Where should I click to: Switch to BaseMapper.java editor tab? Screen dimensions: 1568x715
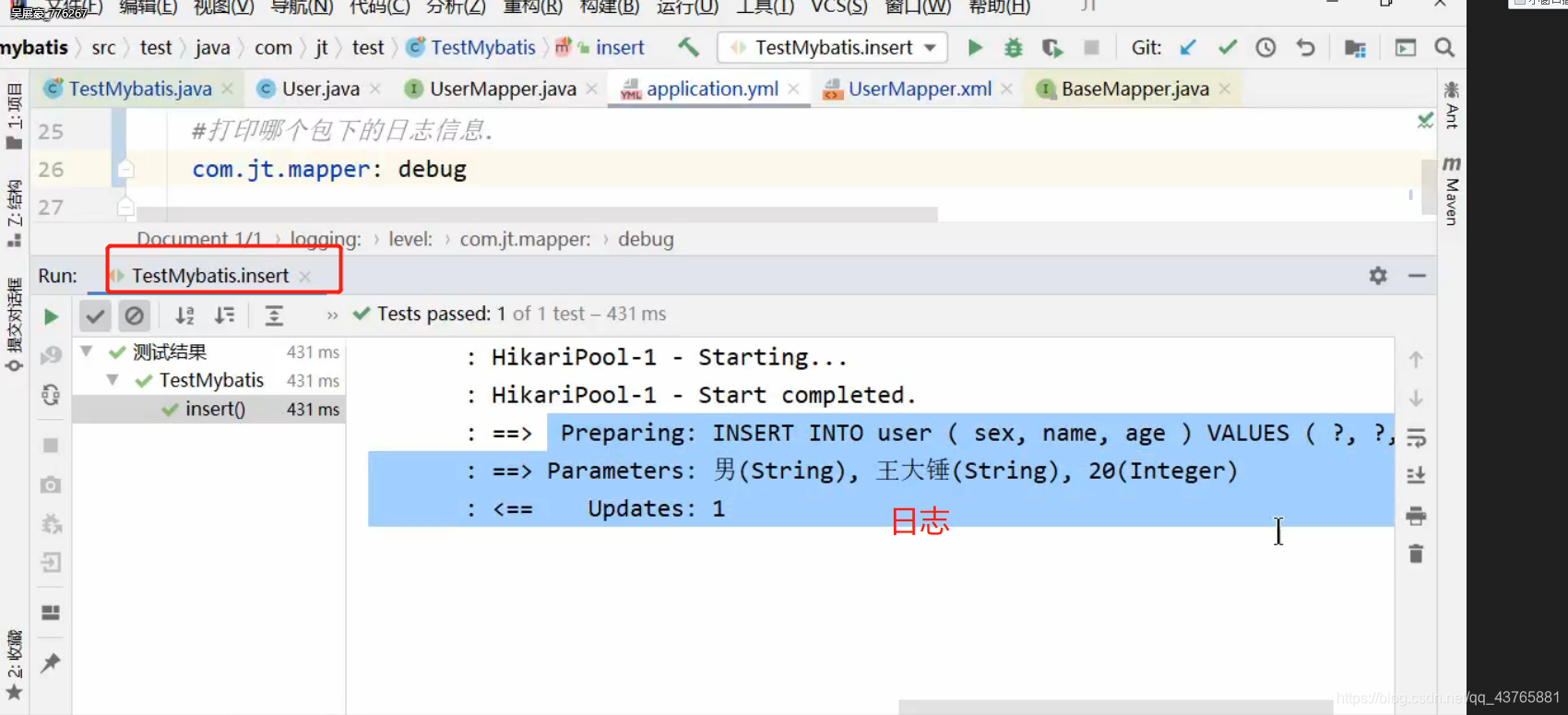1134,89
